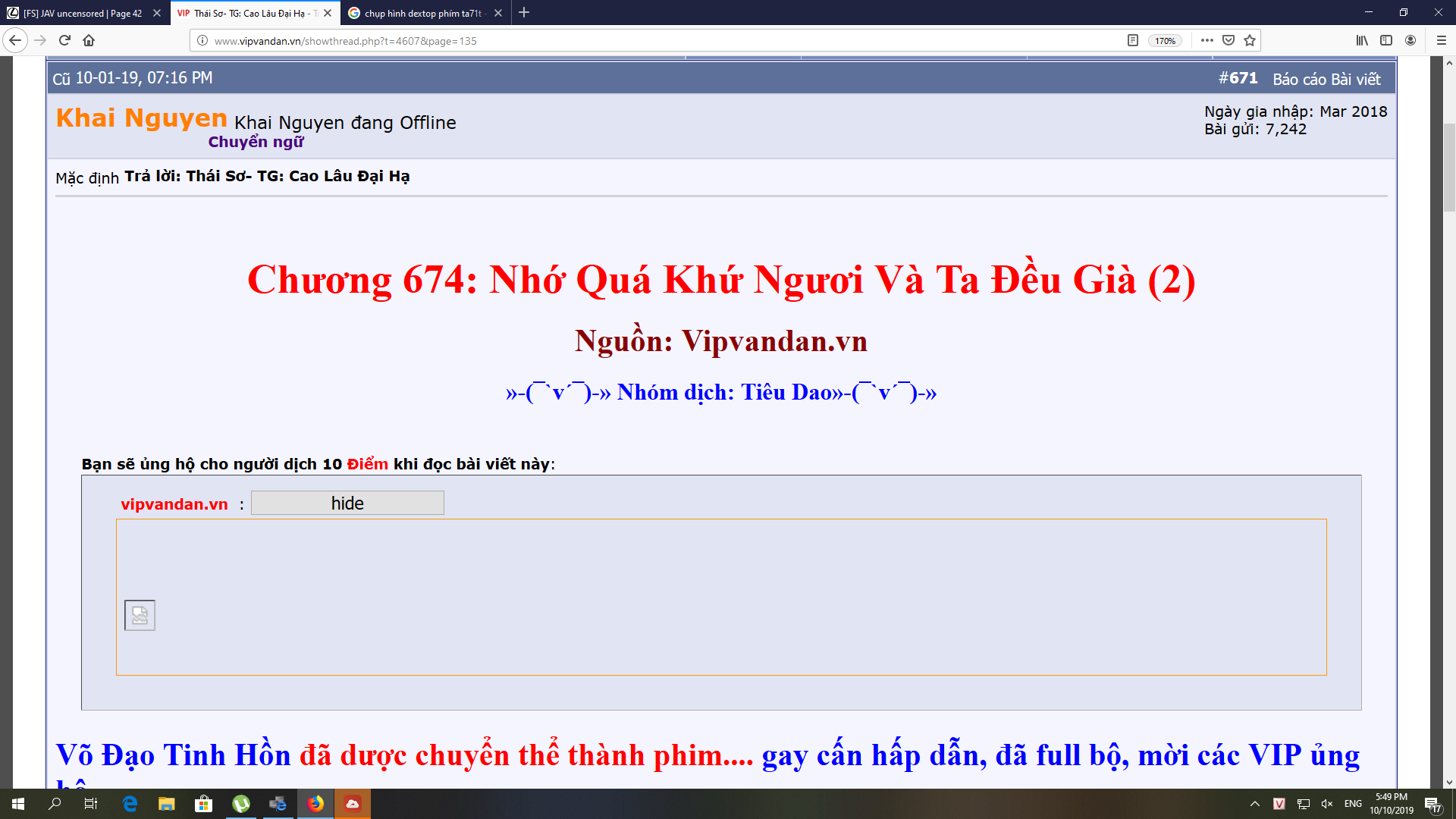
Task: Open uTorrent from the taskbar
Action: coord(241,804)
